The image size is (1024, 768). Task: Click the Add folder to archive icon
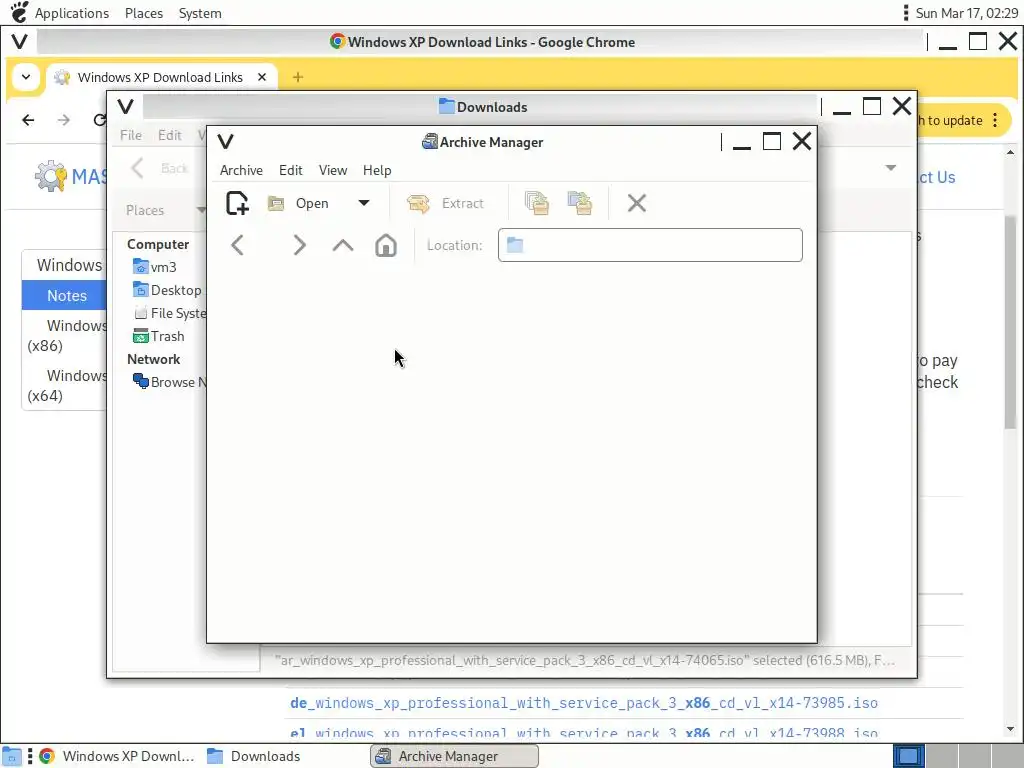(580, 203)
